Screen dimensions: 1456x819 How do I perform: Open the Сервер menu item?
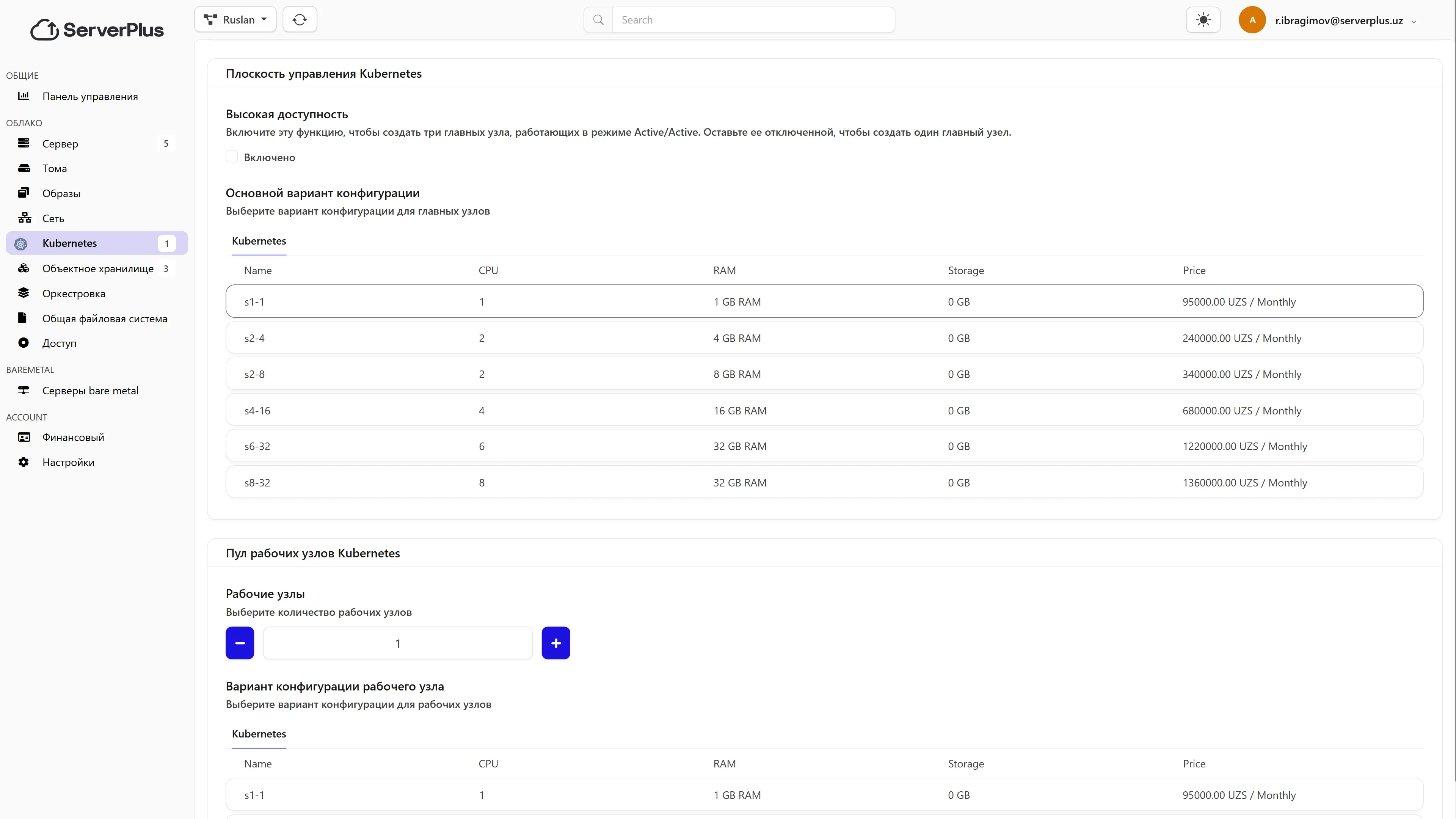coord(60,144)
